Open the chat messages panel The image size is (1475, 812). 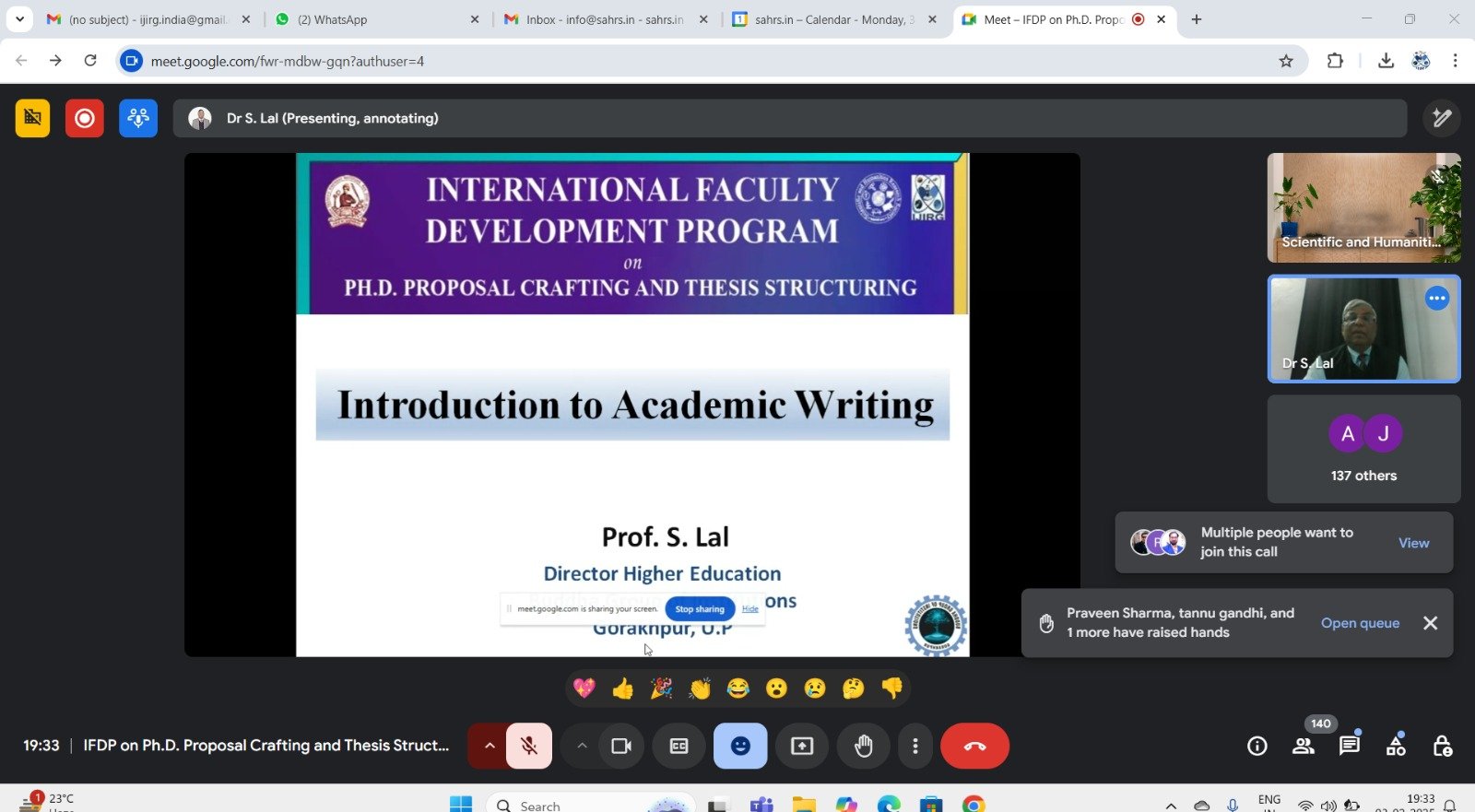coord(1350,746)
